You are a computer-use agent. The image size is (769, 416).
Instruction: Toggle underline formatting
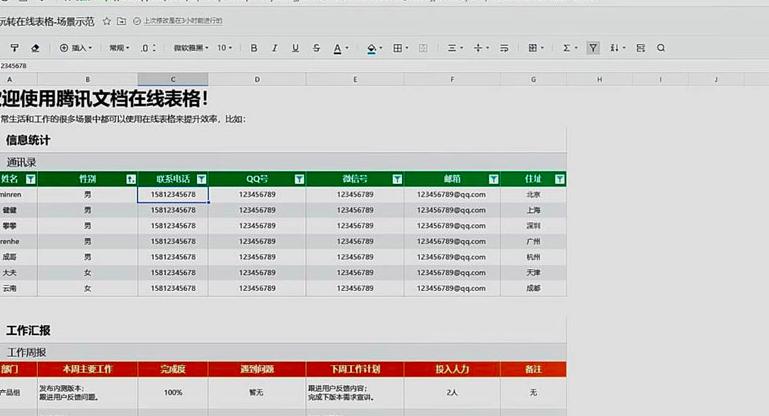pyautogui.click(x=295, y=48)
